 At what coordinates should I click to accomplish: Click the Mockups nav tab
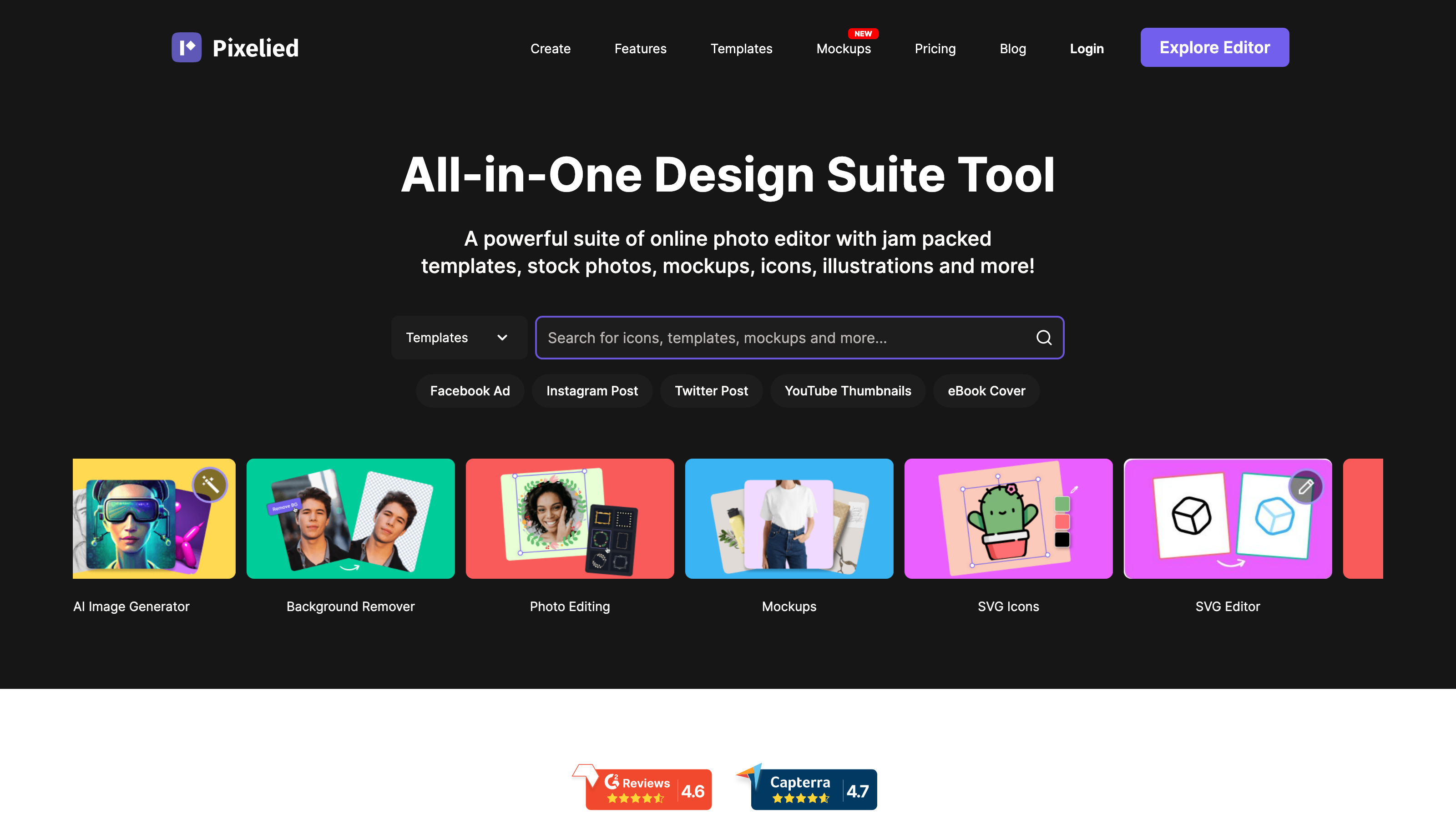[845, 48]
